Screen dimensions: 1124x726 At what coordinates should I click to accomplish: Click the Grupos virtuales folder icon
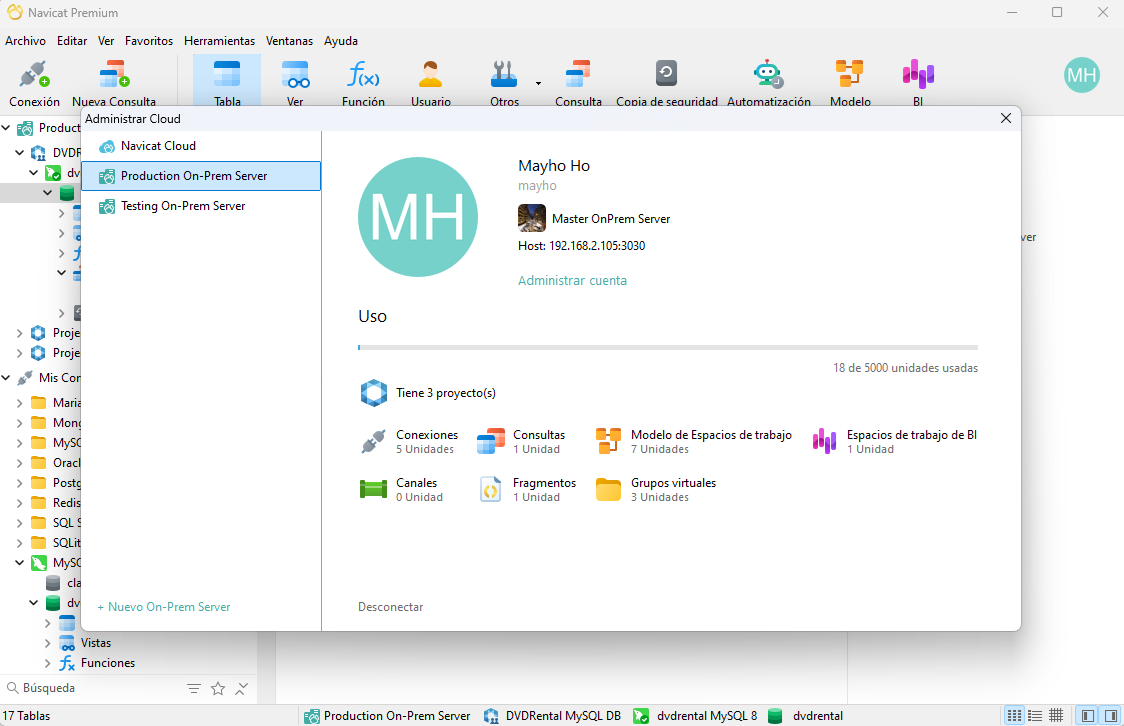tap(609, 489)
